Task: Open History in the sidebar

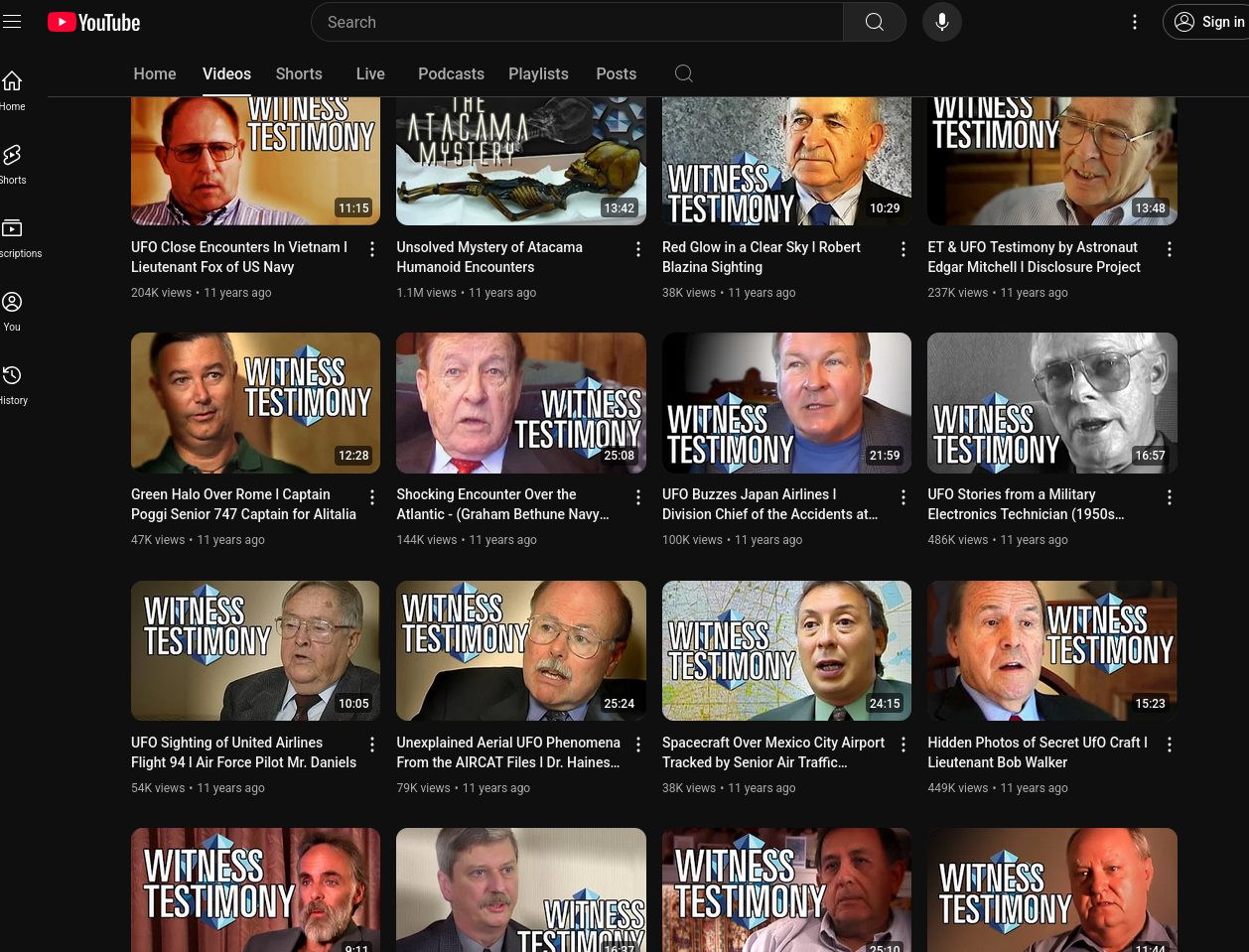Action: click(x=12, y=384)
